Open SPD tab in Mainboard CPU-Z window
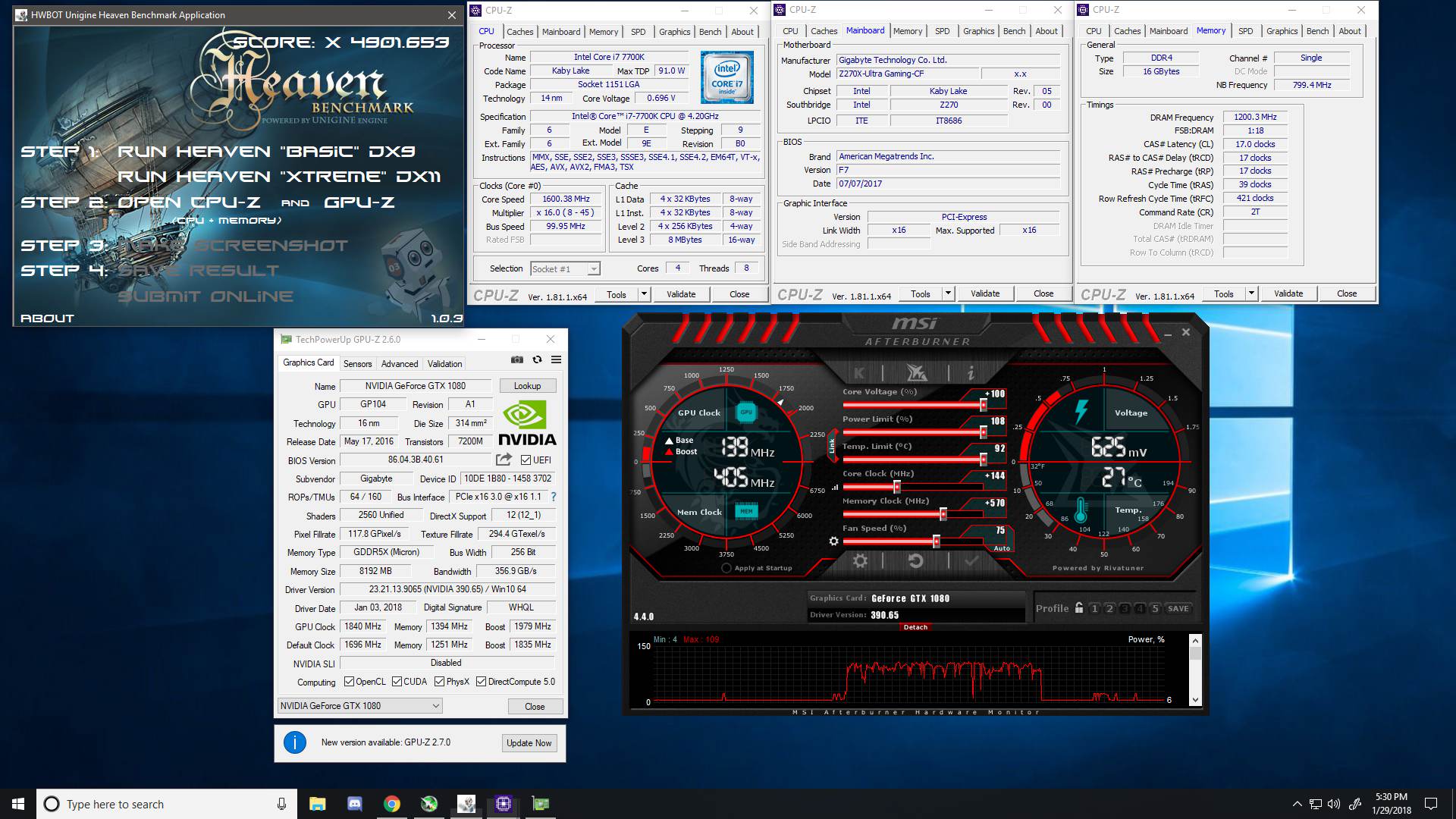Viewport: 1456px width, 819px height. (x=943, y=31)
